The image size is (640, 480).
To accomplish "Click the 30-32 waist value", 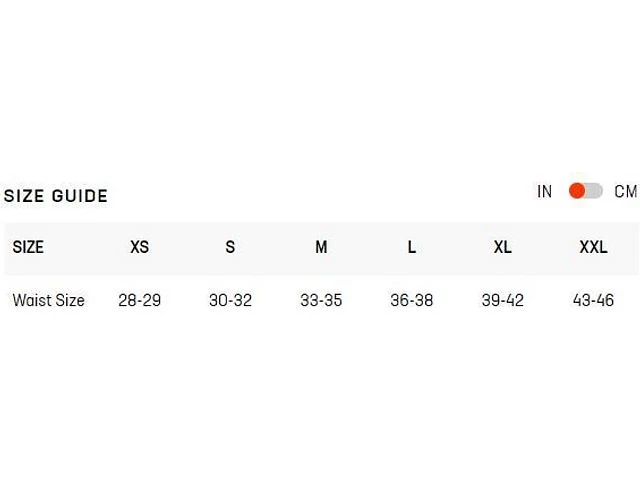I will [x=230, y=300].
